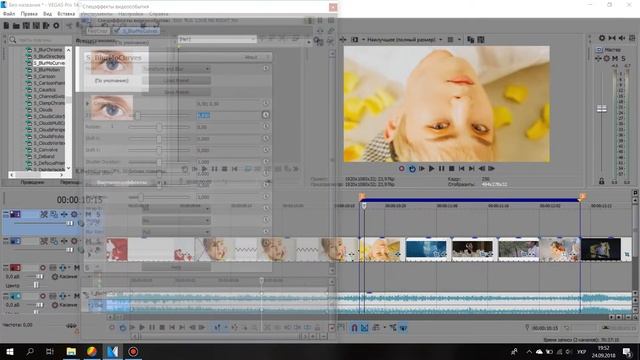The height and width of the screenshot is (360, 640).
Task: Click level slider on video track 1
Action: tap(70, 223)
